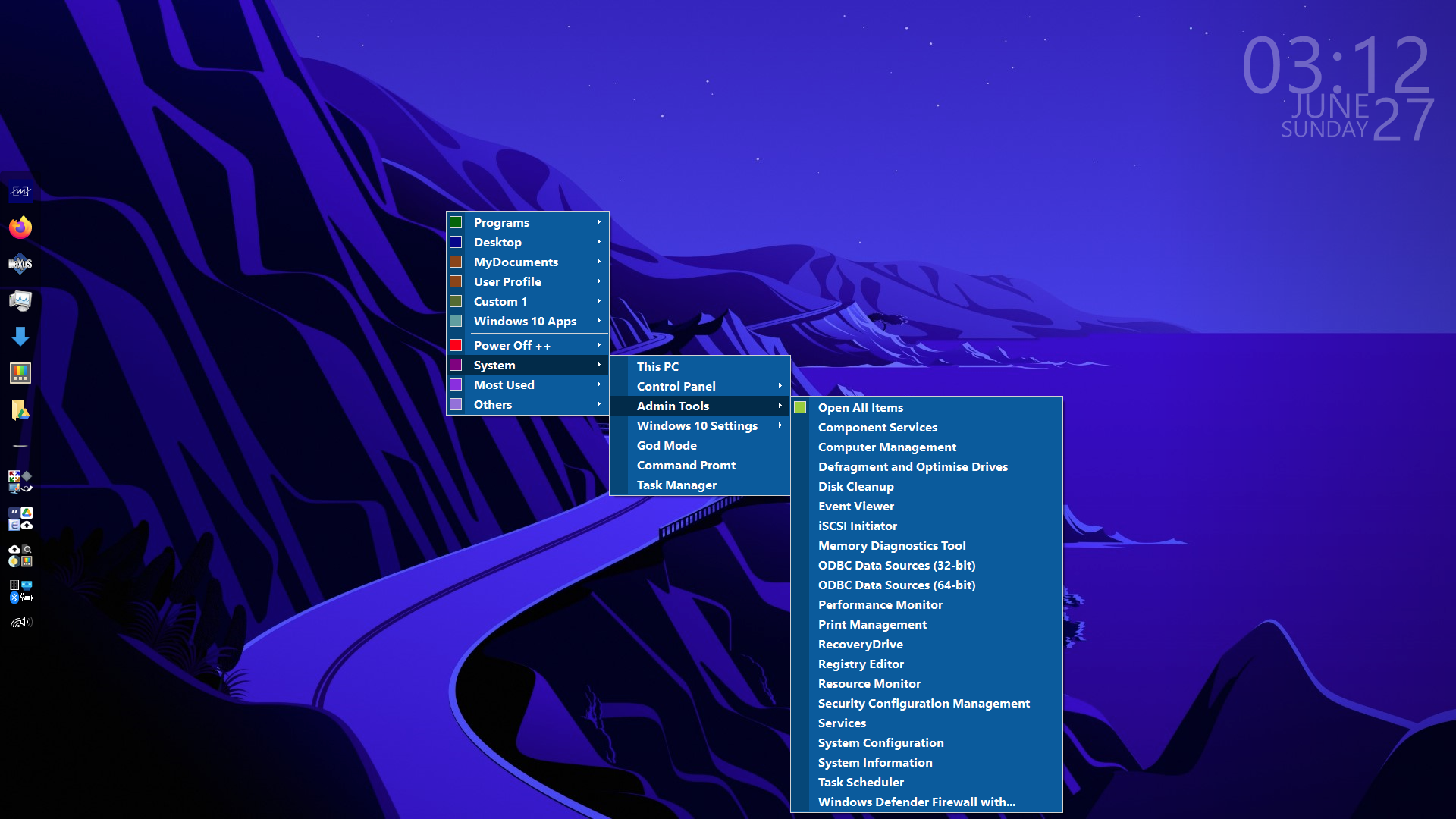Click the olive Custom 1 color square
Image resolution: width=1456 pixels, height=819 pixels.
point(456,301)
